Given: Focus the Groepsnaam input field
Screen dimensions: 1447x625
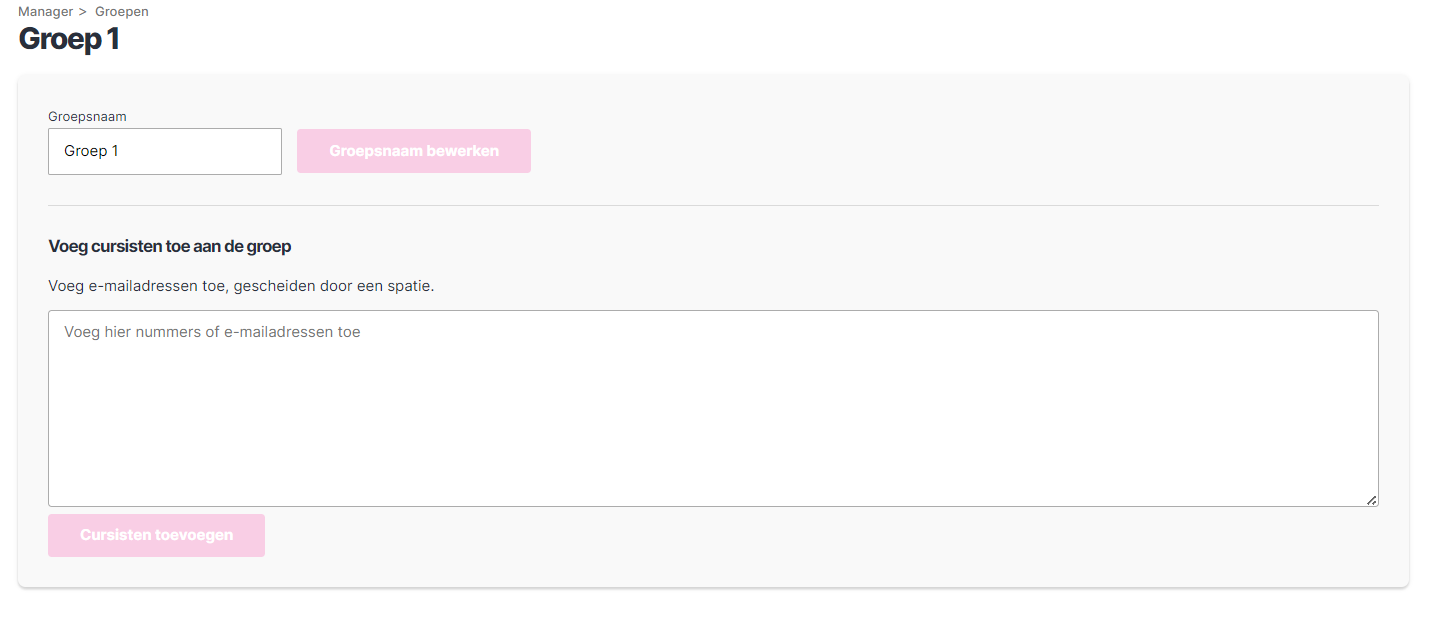Looking at the screenshot, I should (164, 151).
